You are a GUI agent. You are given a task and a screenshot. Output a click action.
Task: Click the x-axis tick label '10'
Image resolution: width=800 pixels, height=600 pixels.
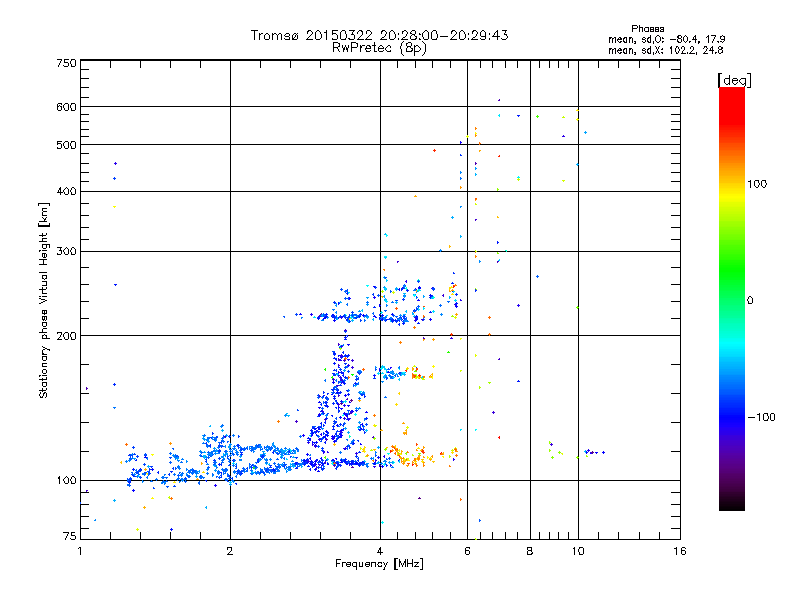coord(578,551)
